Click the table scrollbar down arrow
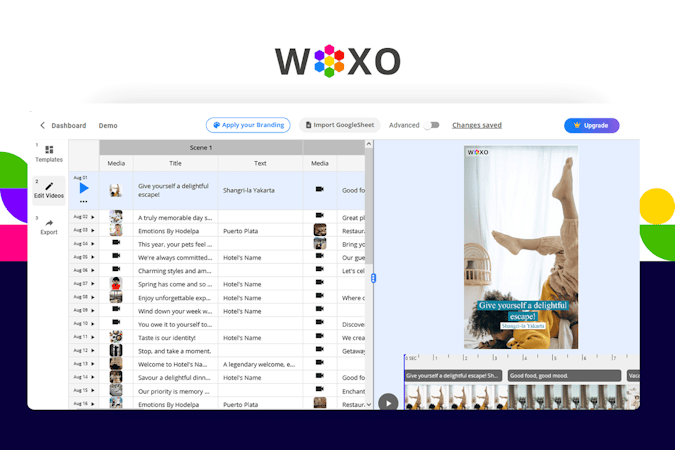675x450 pixels. point(369,404)
